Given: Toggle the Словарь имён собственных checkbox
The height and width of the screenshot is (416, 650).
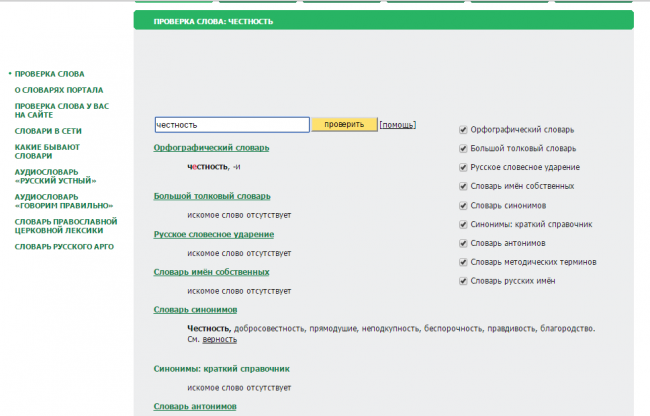Looking at the screenshot, I should coord(462,186).
